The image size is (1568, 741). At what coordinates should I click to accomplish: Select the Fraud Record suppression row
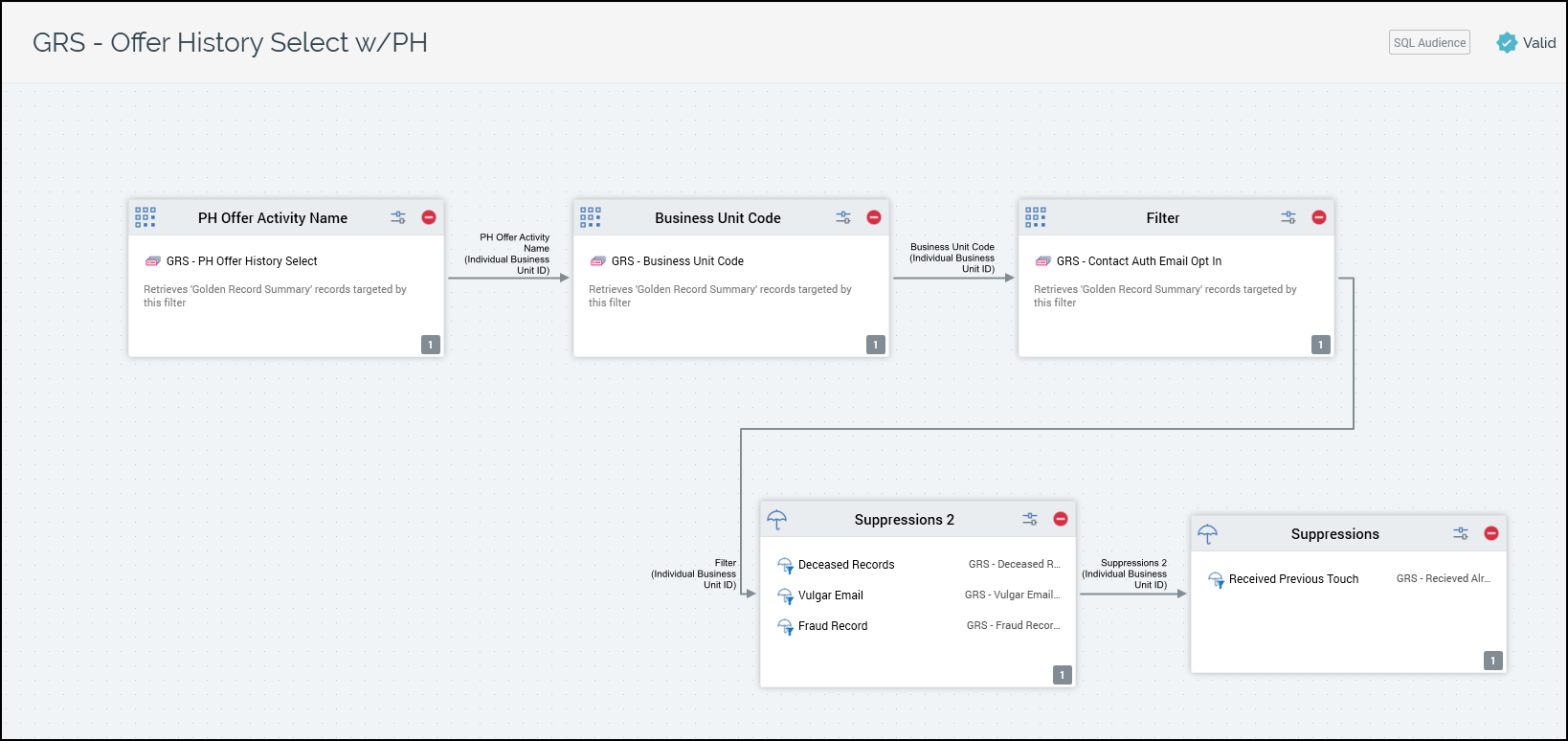[x=833, y=626]
